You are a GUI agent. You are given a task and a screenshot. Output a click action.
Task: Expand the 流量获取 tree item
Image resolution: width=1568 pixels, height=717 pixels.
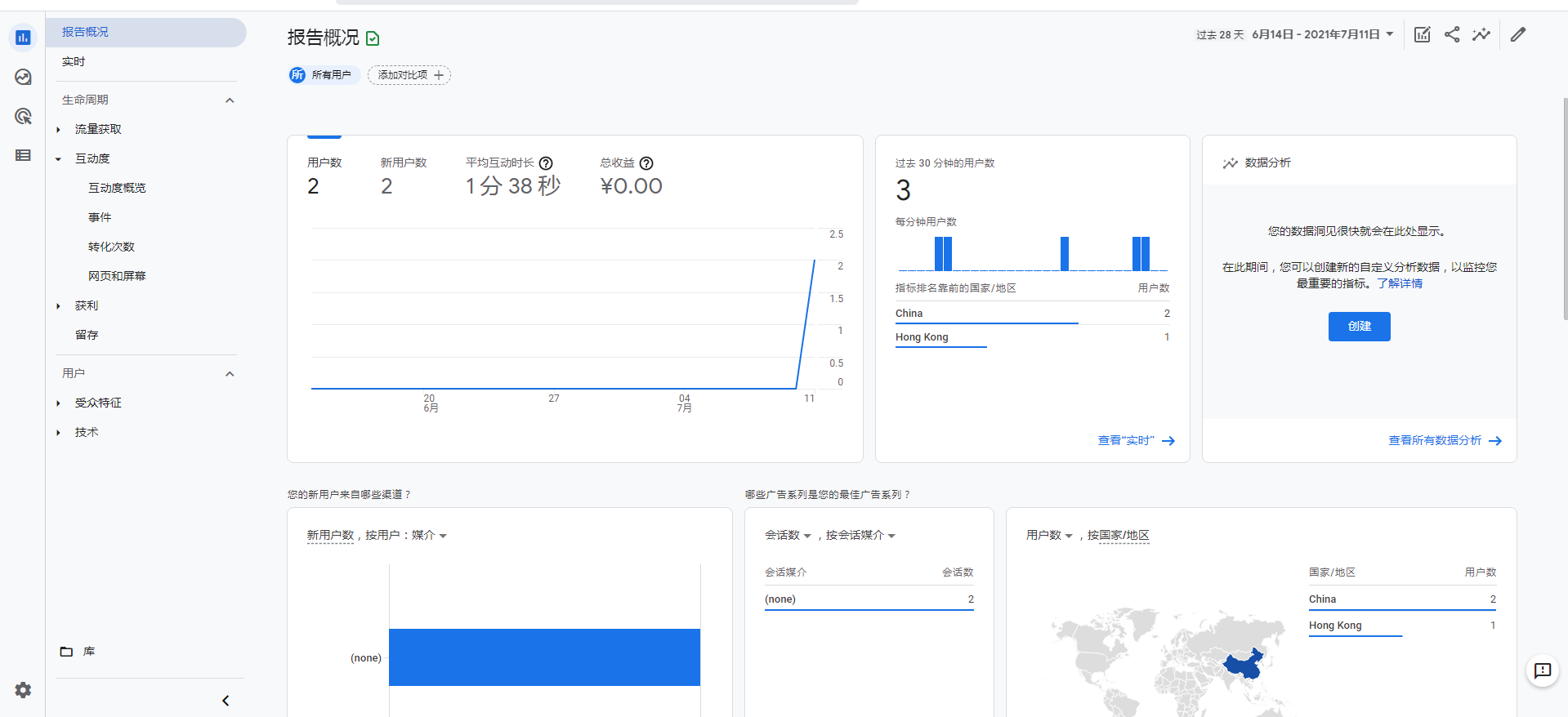pyautogui.click(x=58, y=129)
